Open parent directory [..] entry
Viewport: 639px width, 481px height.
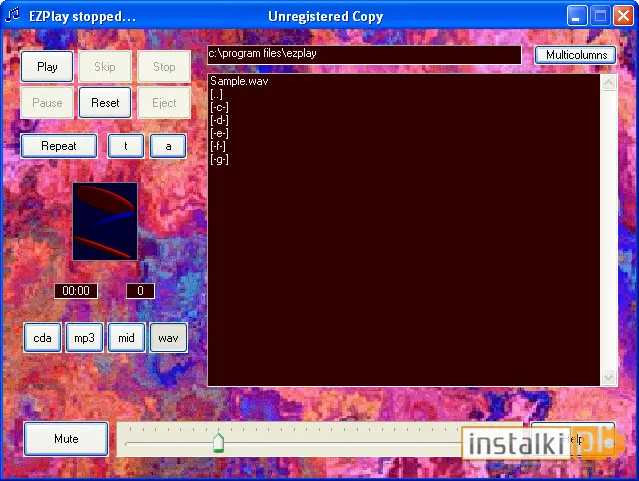216,94
